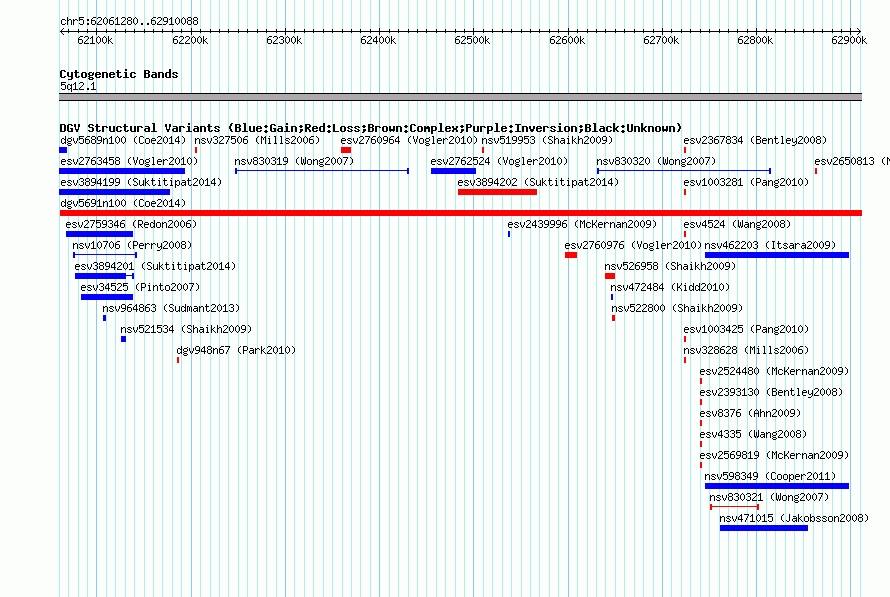Viewport: 890px width, 597px height.
Task: Open esv1003281 (Pang2010) label
Action: pyautogui.click(x=746, y=182)
